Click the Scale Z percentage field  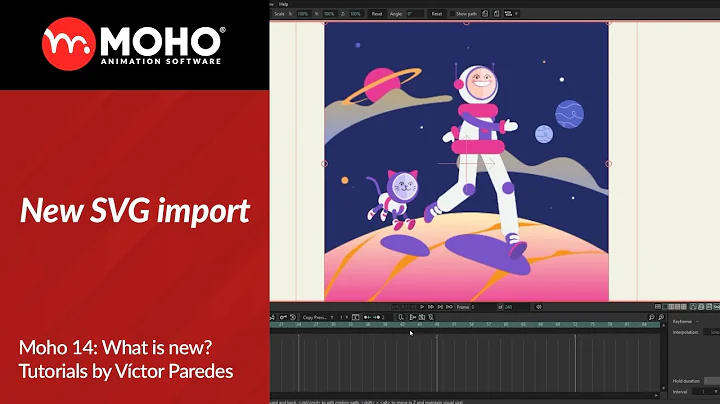357,14
